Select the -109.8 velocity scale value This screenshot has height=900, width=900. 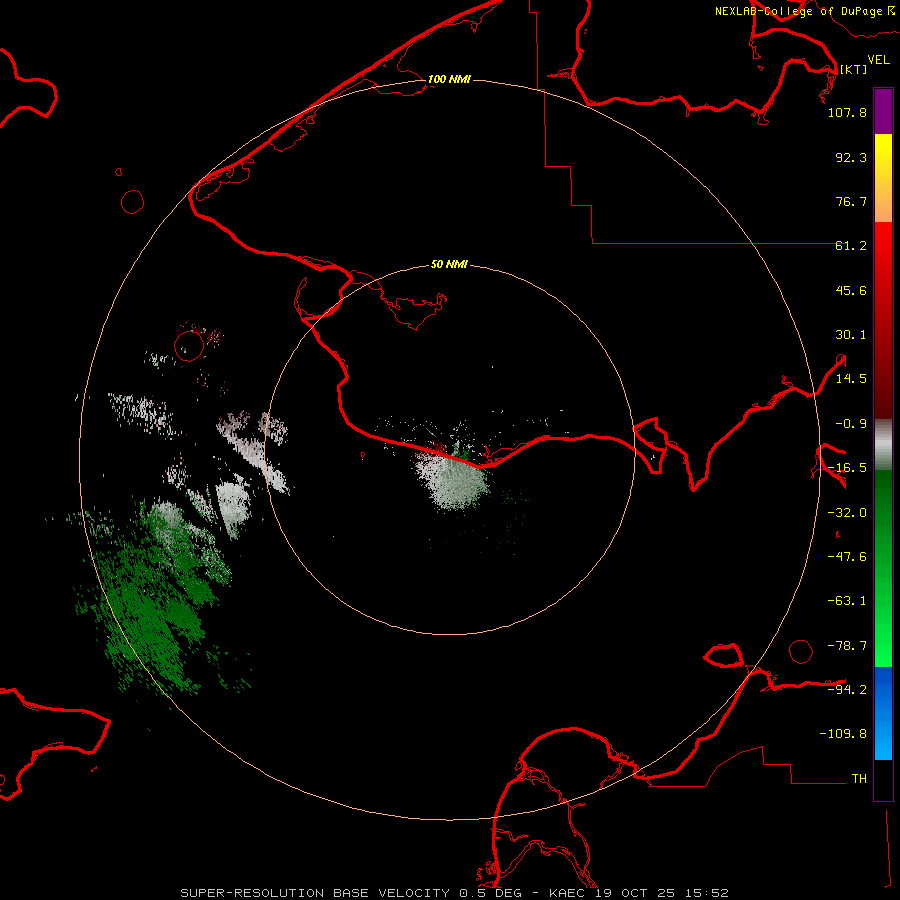(x=843, y=734)
